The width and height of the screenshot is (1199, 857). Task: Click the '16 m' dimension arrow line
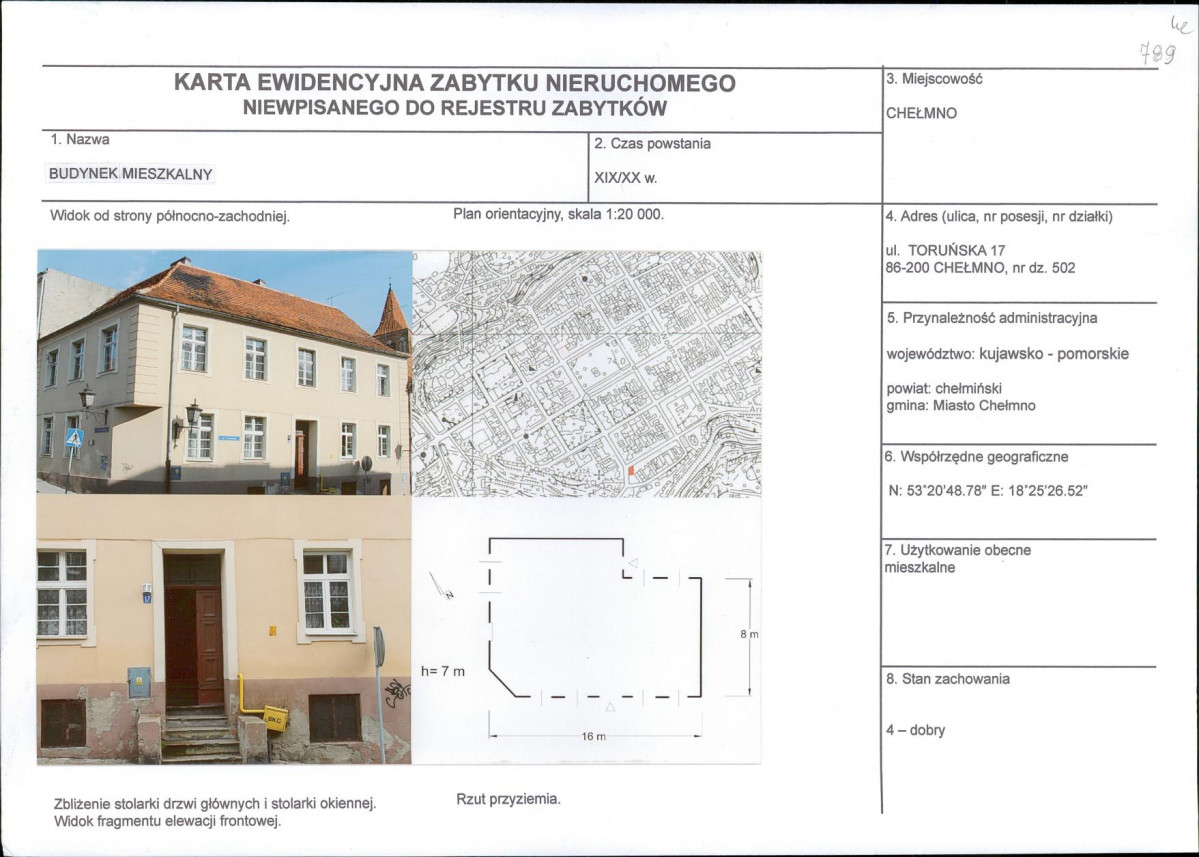592,735
